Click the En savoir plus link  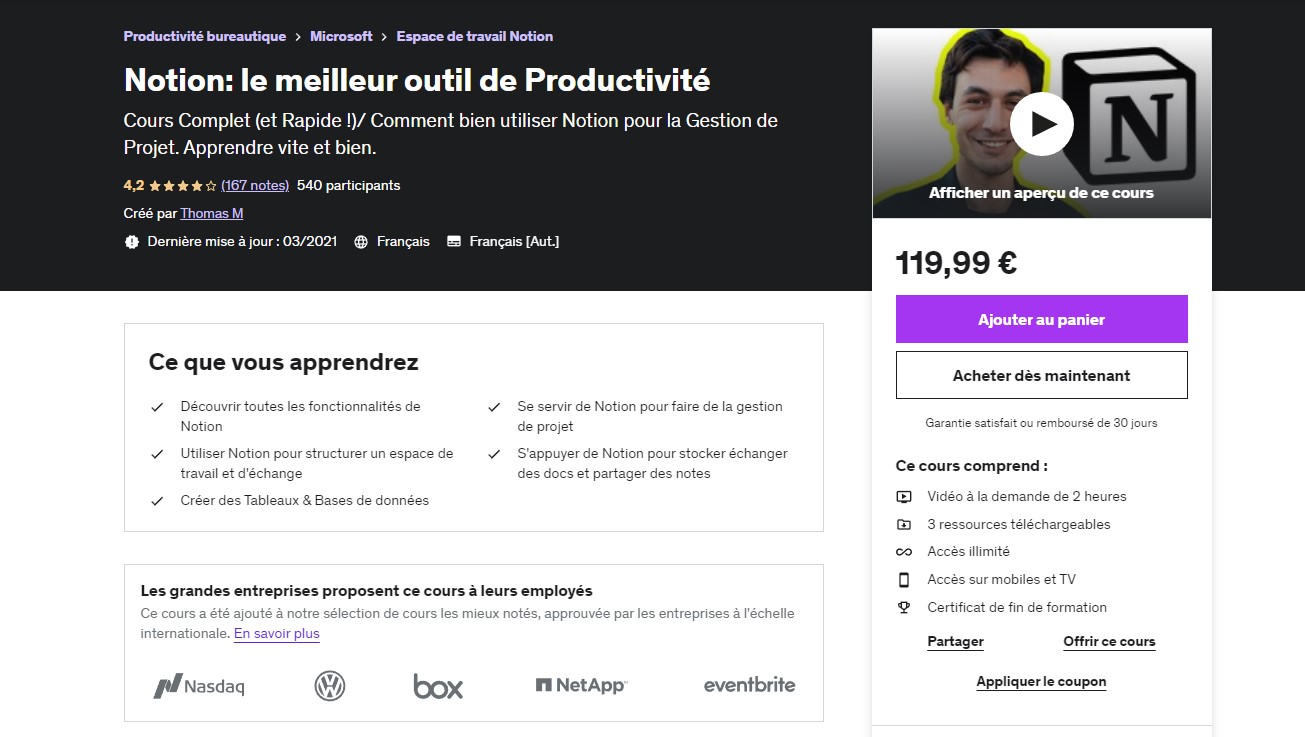(277, 633)
